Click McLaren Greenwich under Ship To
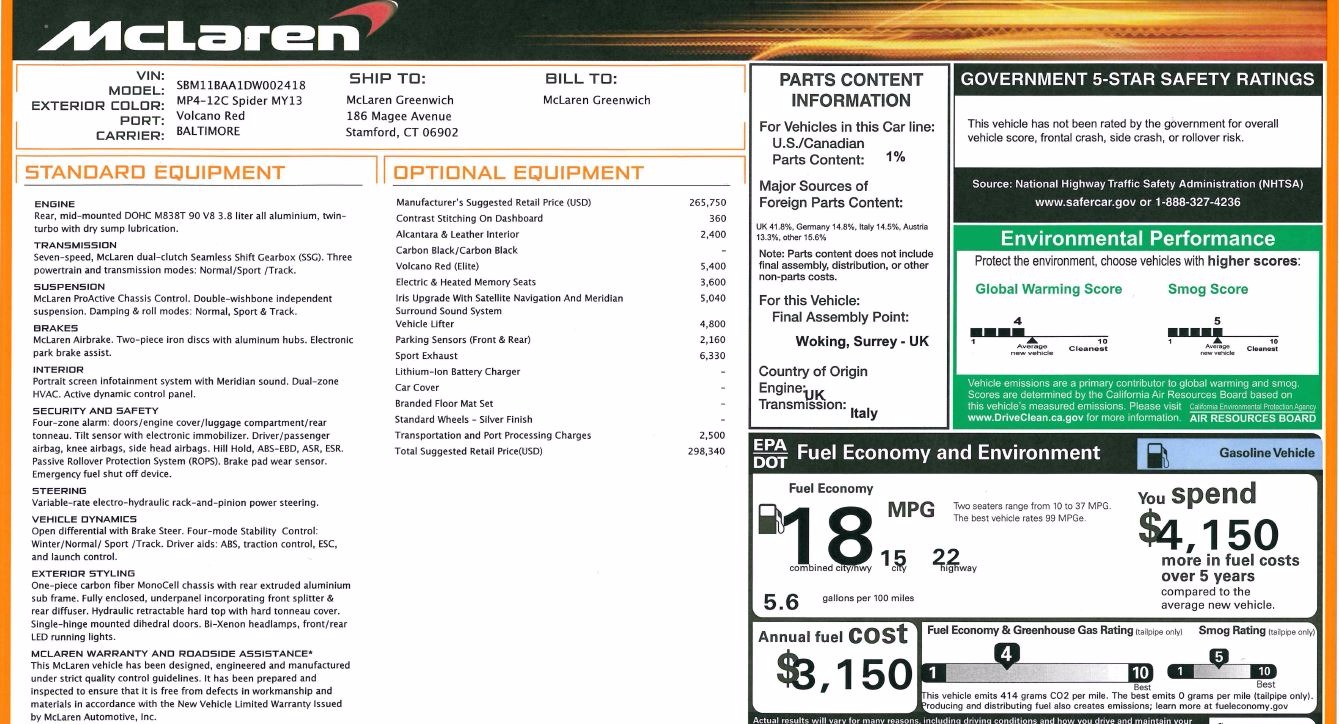Screen dimensions: 1339x724 400,100
